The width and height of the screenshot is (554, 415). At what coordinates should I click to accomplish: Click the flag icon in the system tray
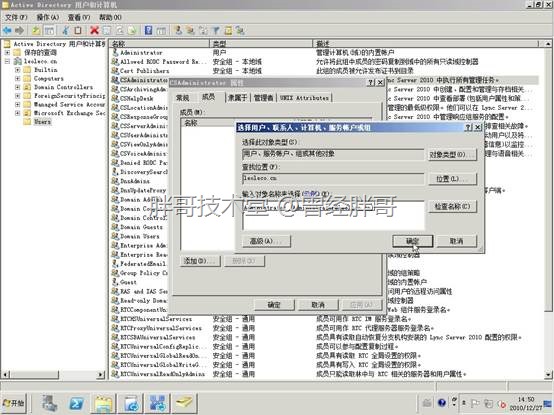tap(475, 403)
